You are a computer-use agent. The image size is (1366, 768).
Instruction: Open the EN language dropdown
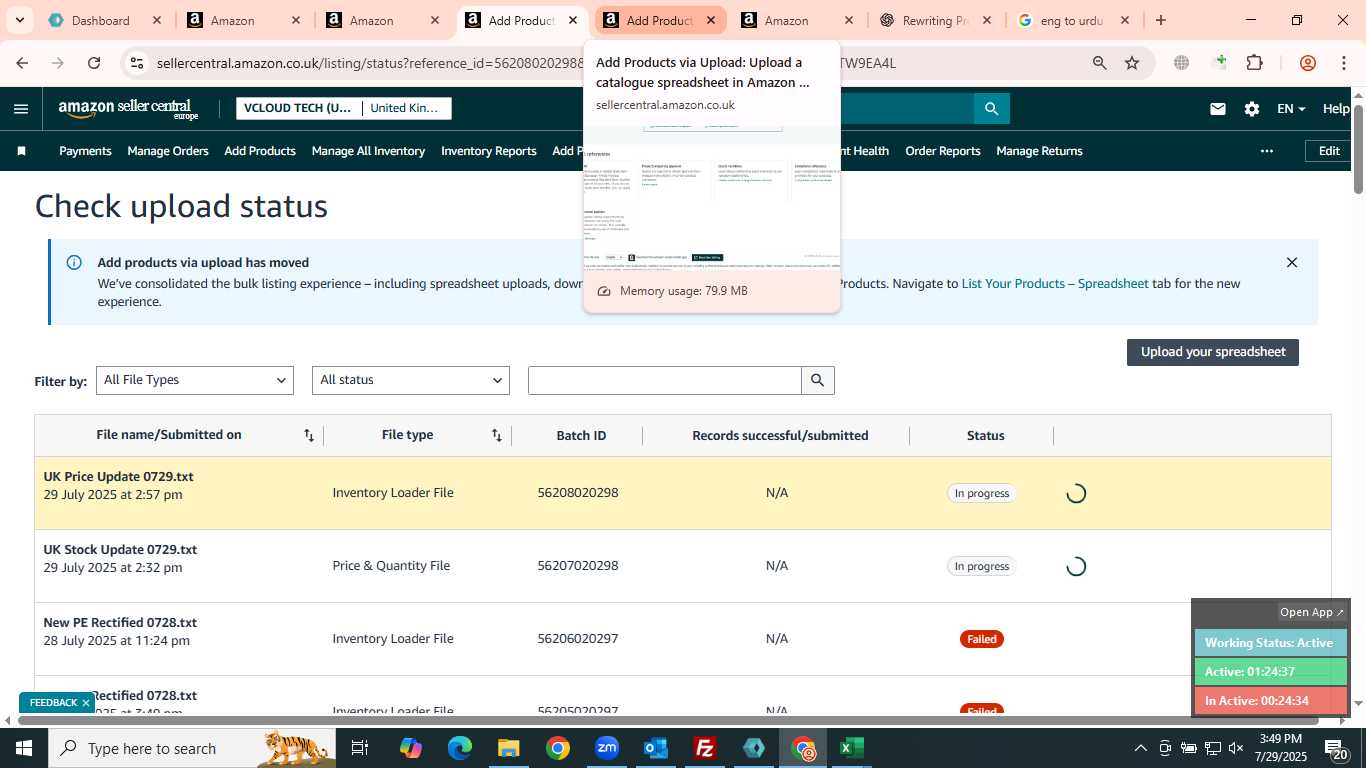[x=1291, y=109]
